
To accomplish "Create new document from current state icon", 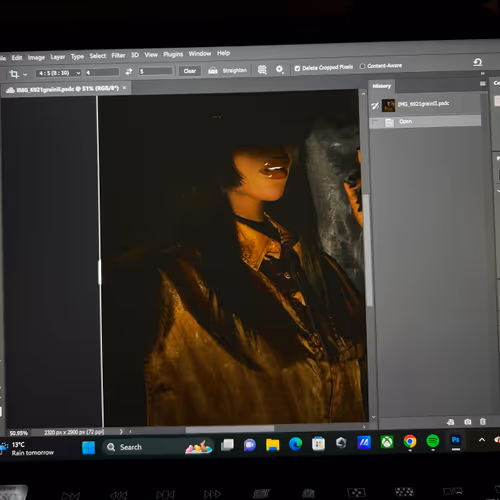I will (x=451, y=422).
